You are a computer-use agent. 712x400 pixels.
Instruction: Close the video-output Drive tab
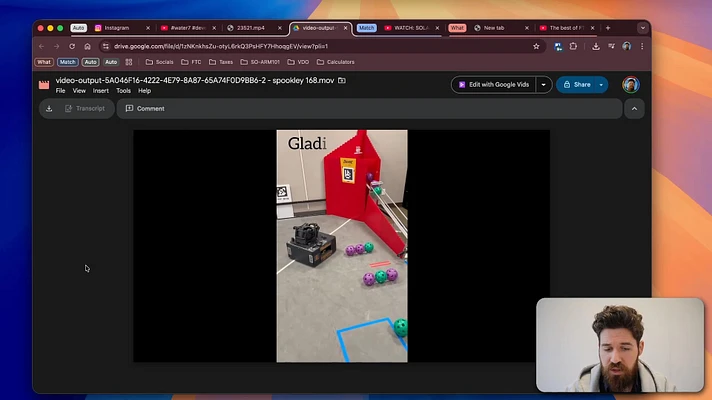pos(346,28)
